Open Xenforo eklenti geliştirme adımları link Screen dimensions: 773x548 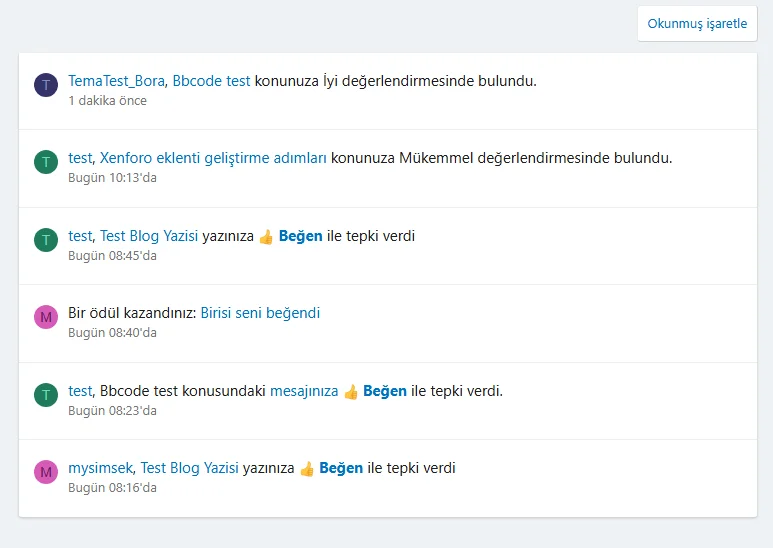[213, 158]
